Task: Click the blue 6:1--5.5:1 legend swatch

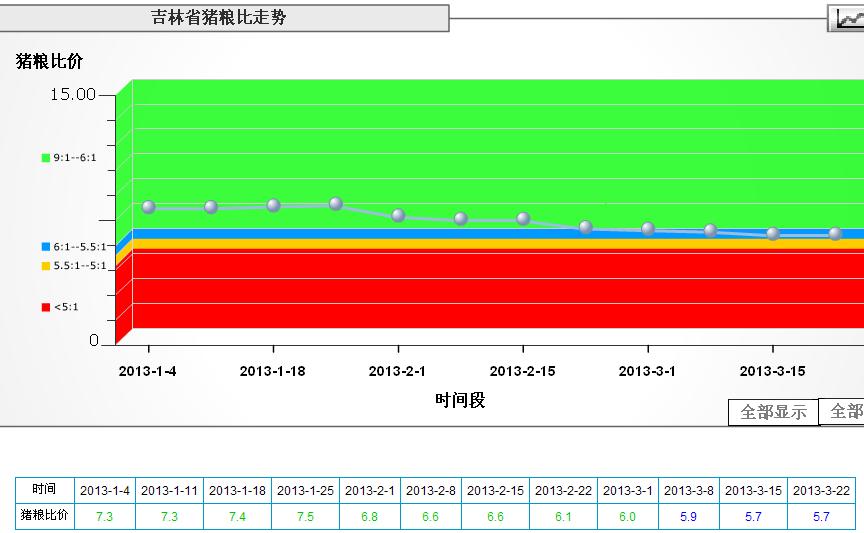Action: pyautogui.click(x=46, y=246)
